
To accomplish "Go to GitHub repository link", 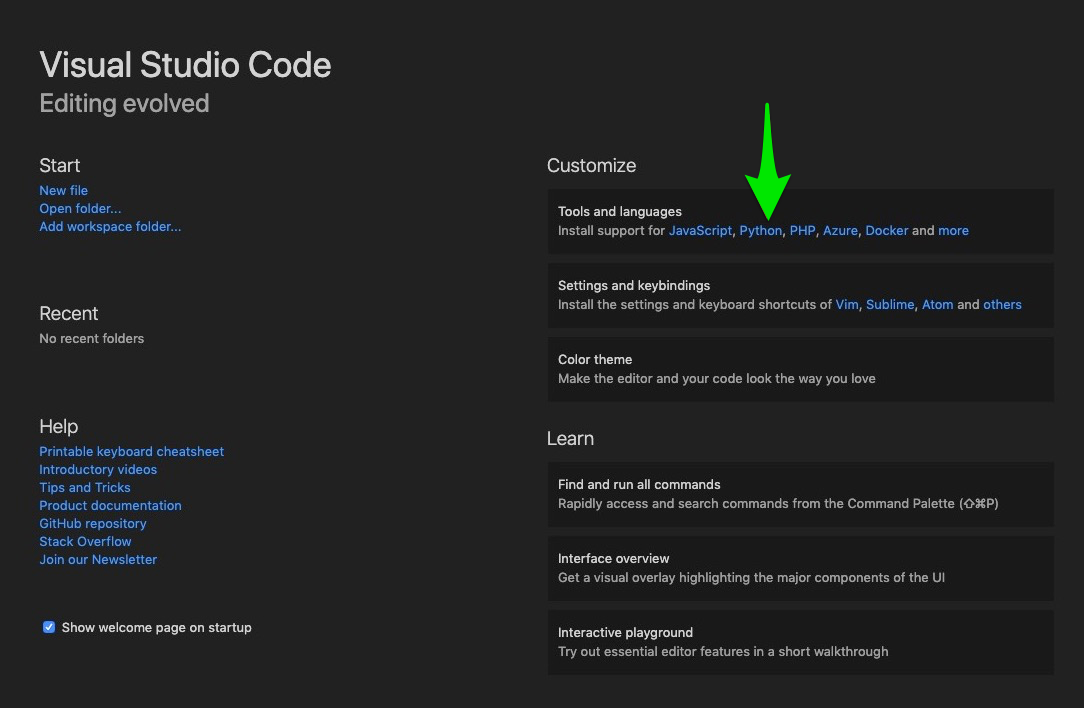I will click(x=93, y=523).
